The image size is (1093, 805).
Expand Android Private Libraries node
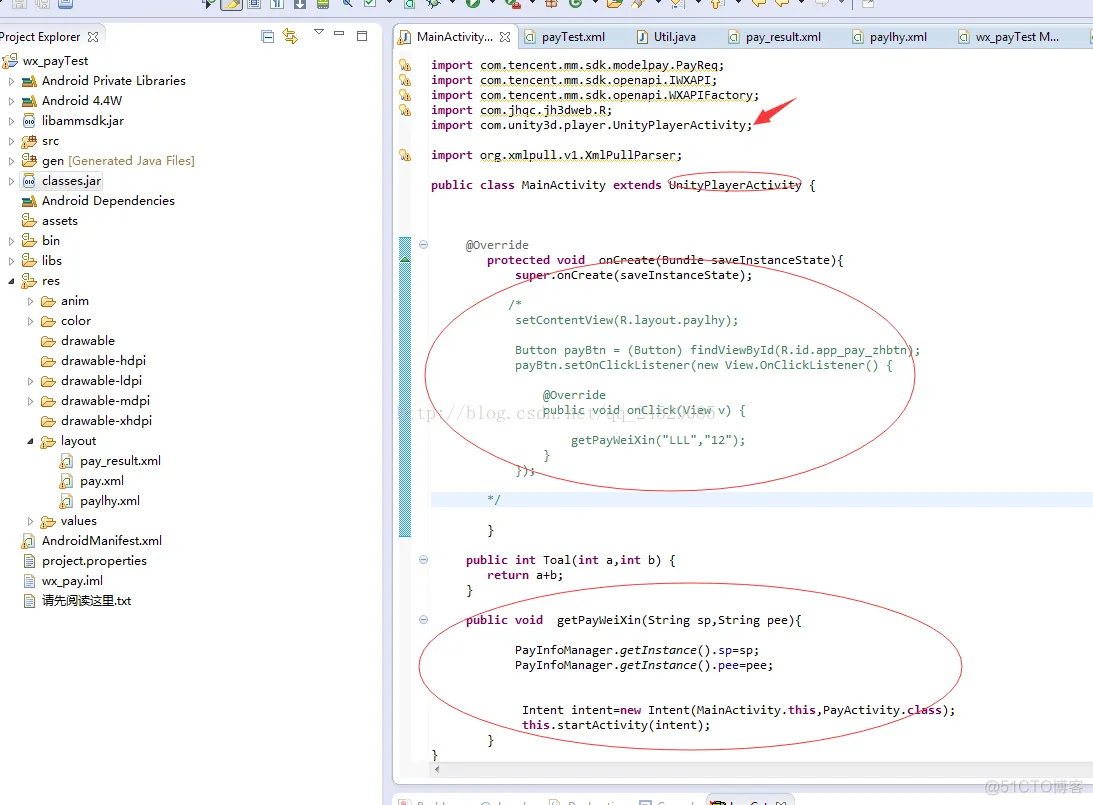click(11, 81)
